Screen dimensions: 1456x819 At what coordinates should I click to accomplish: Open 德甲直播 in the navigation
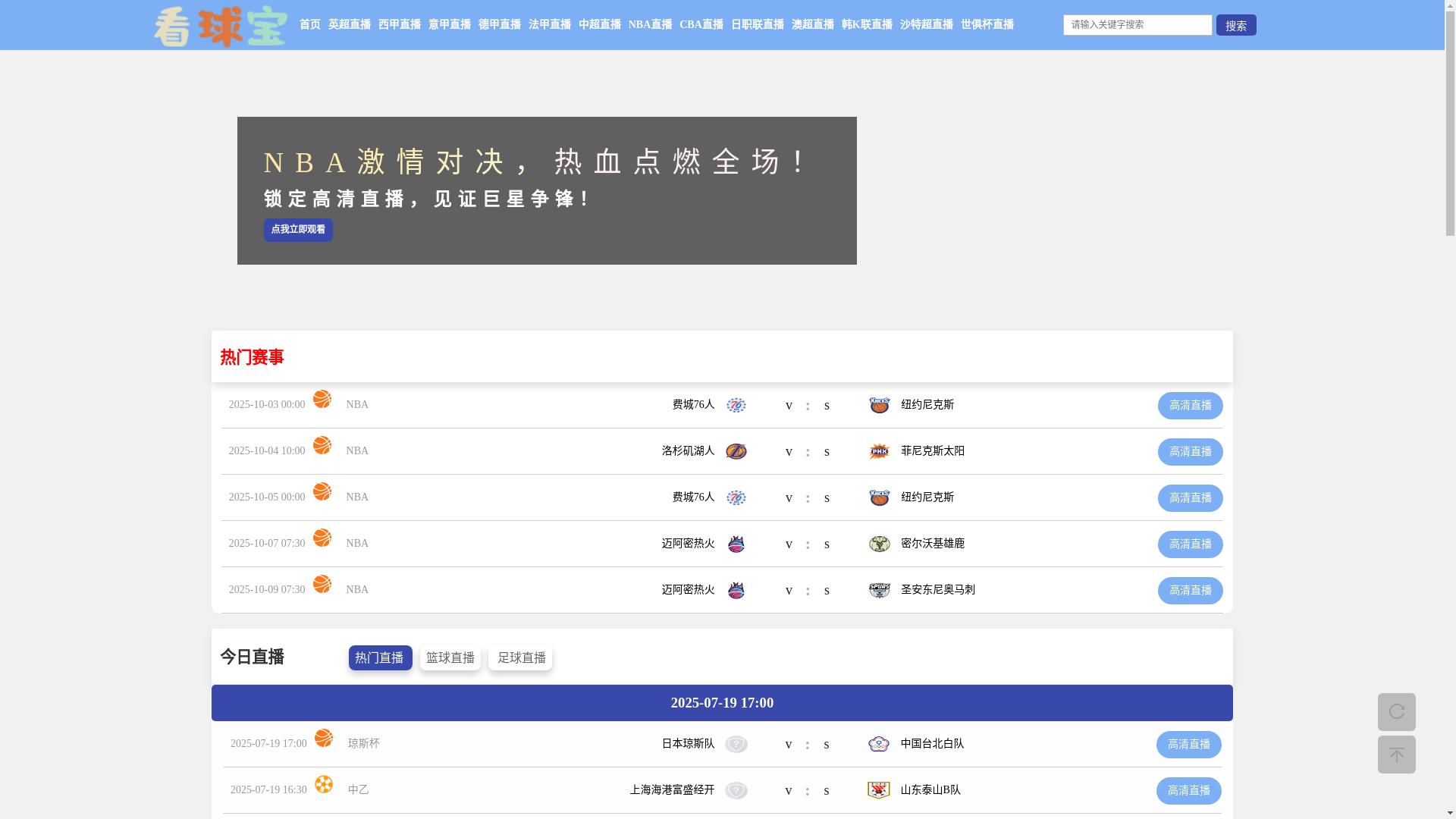(x=500, y=25)
